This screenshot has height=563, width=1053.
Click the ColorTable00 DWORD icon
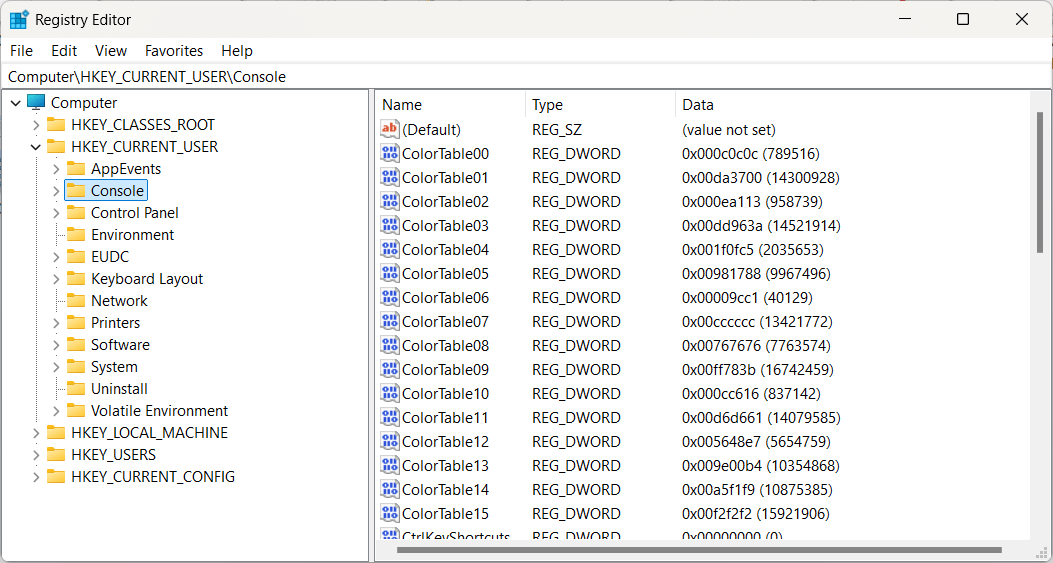click(390, 153)
